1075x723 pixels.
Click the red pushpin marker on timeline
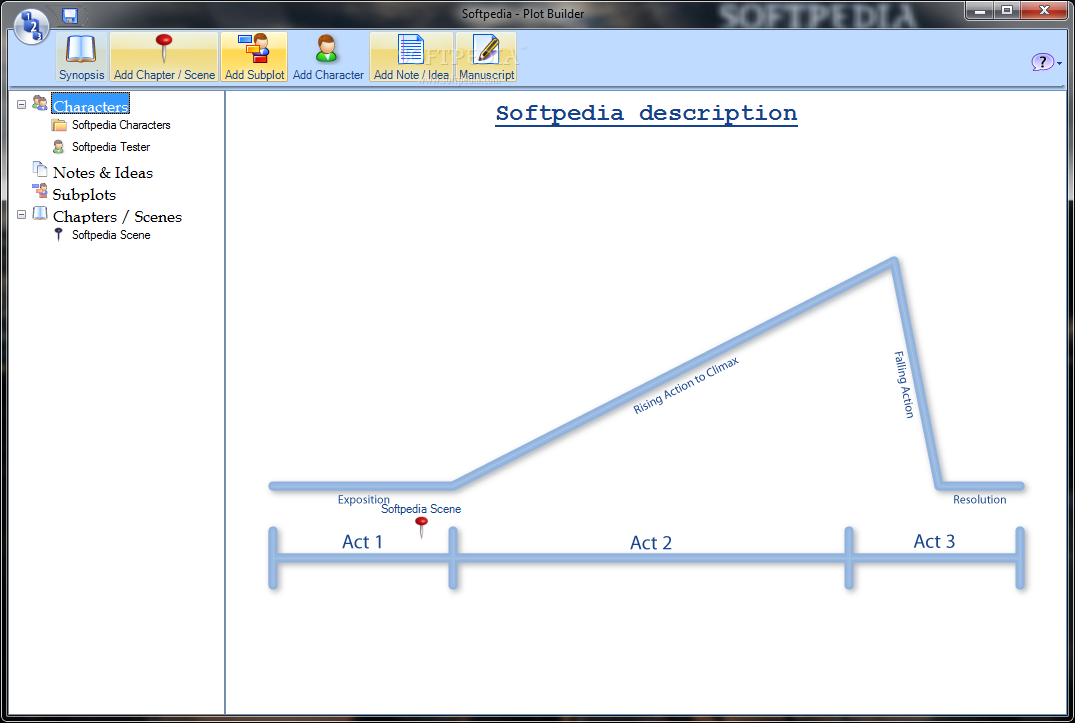click(422, 527)
